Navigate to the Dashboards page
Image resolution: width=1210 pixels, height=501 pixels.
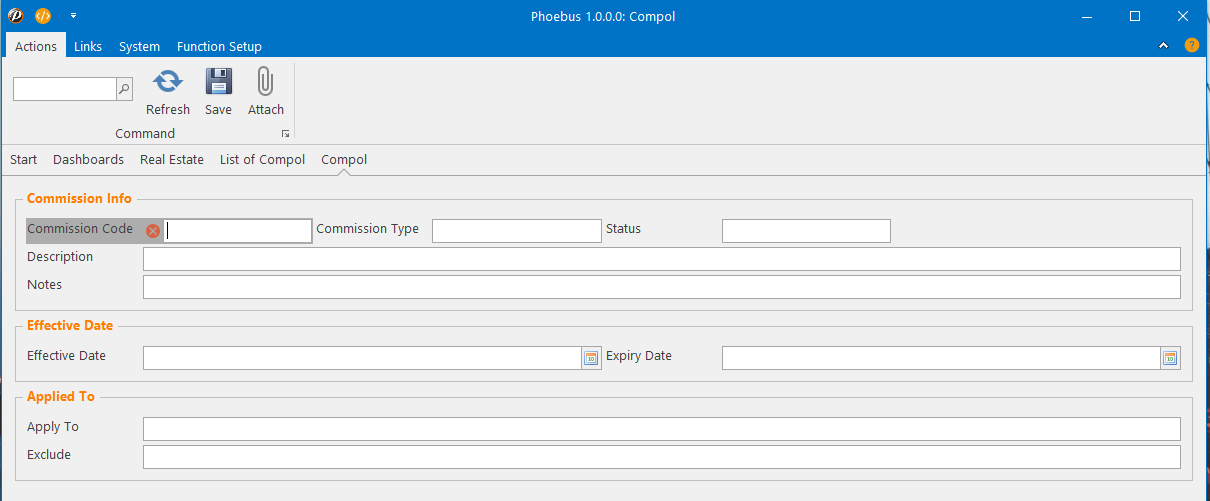click(88, 160)
